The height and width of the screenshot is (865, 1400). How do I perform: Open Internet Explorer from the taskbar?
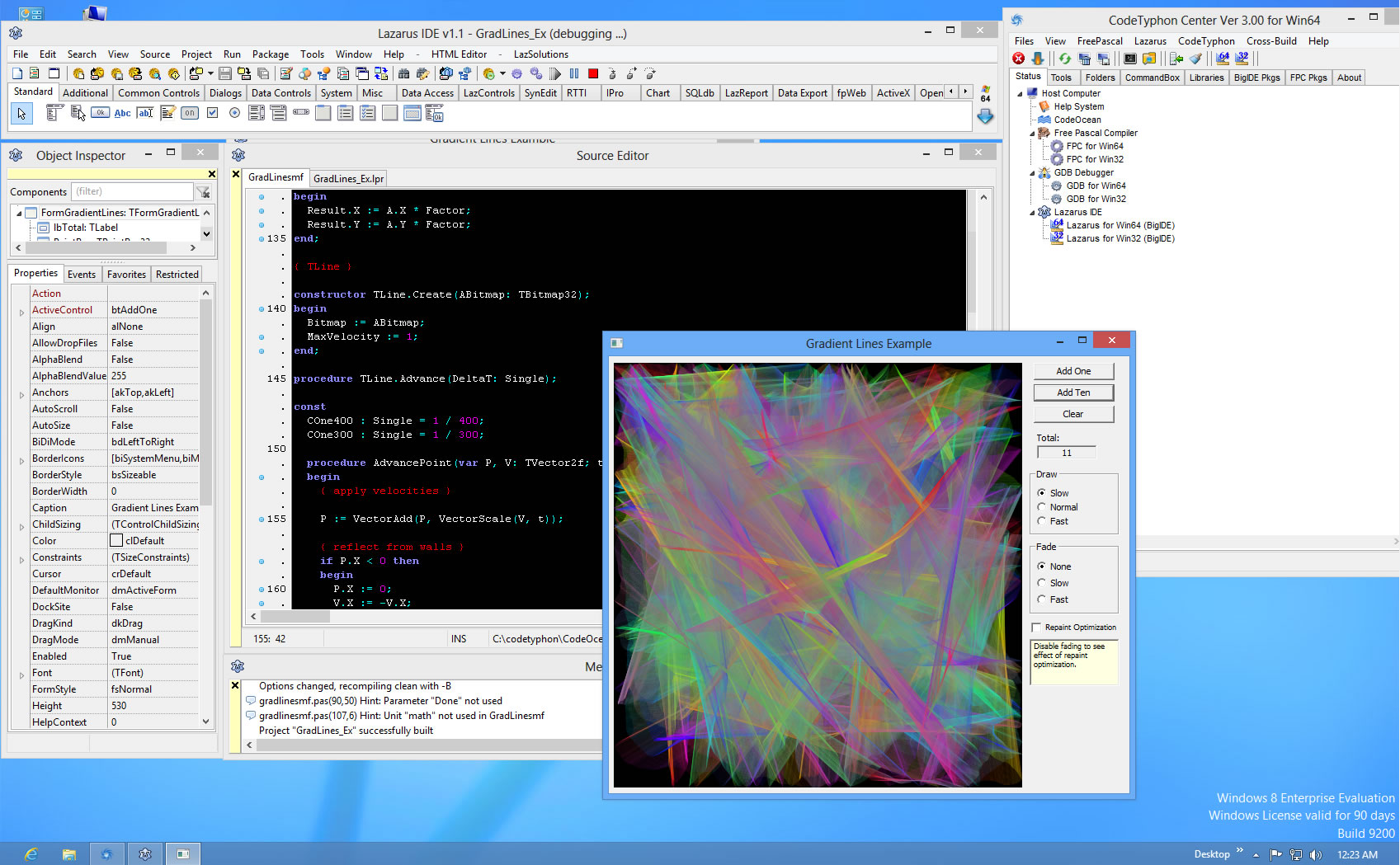(x=31, y=854)
